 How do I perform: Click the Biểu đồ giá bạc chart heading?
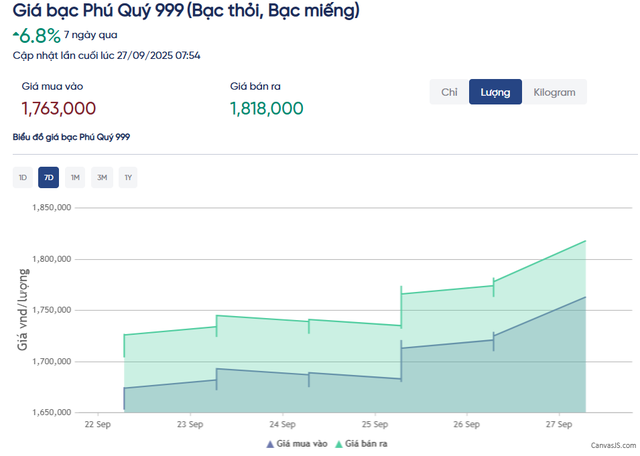71,136
